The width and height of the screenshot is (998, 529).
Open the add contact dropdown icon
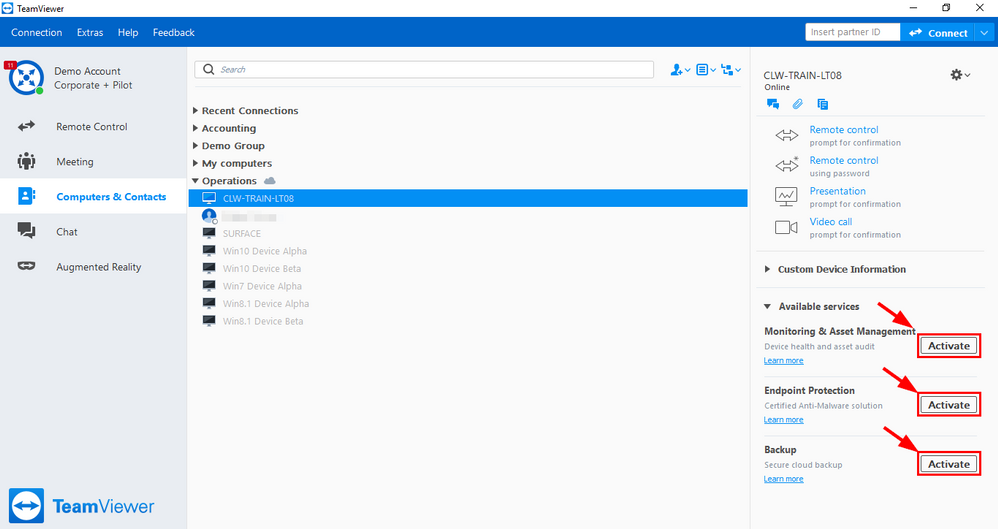680,69
